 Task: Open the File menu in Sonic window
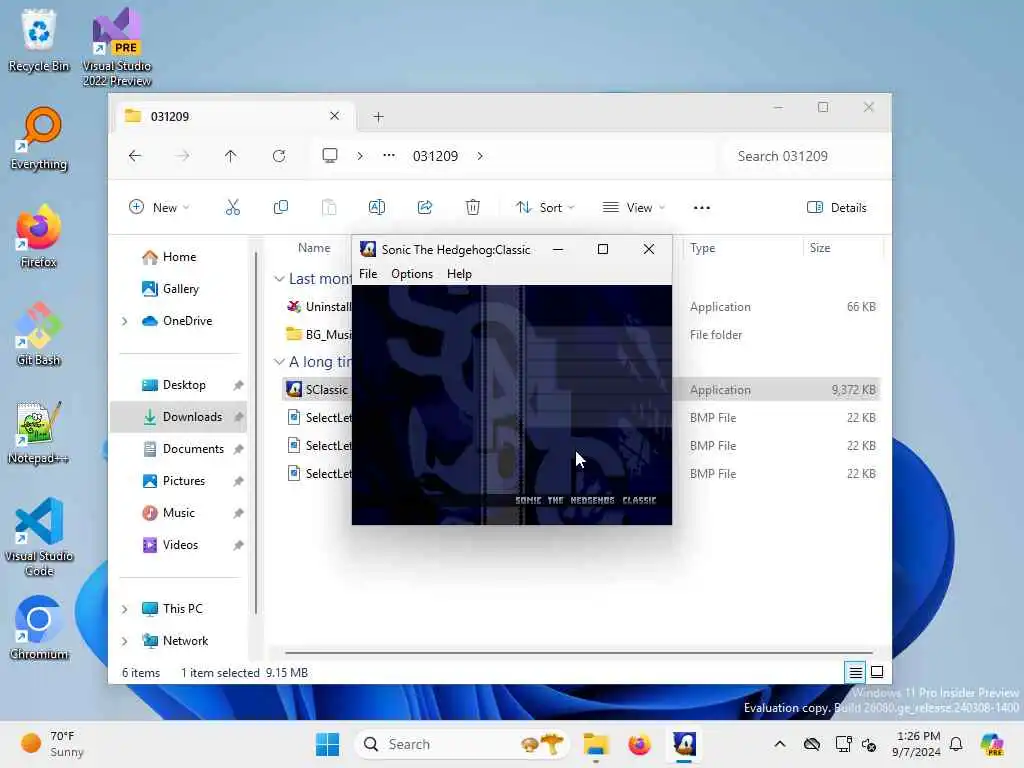(x=368, y=274)
